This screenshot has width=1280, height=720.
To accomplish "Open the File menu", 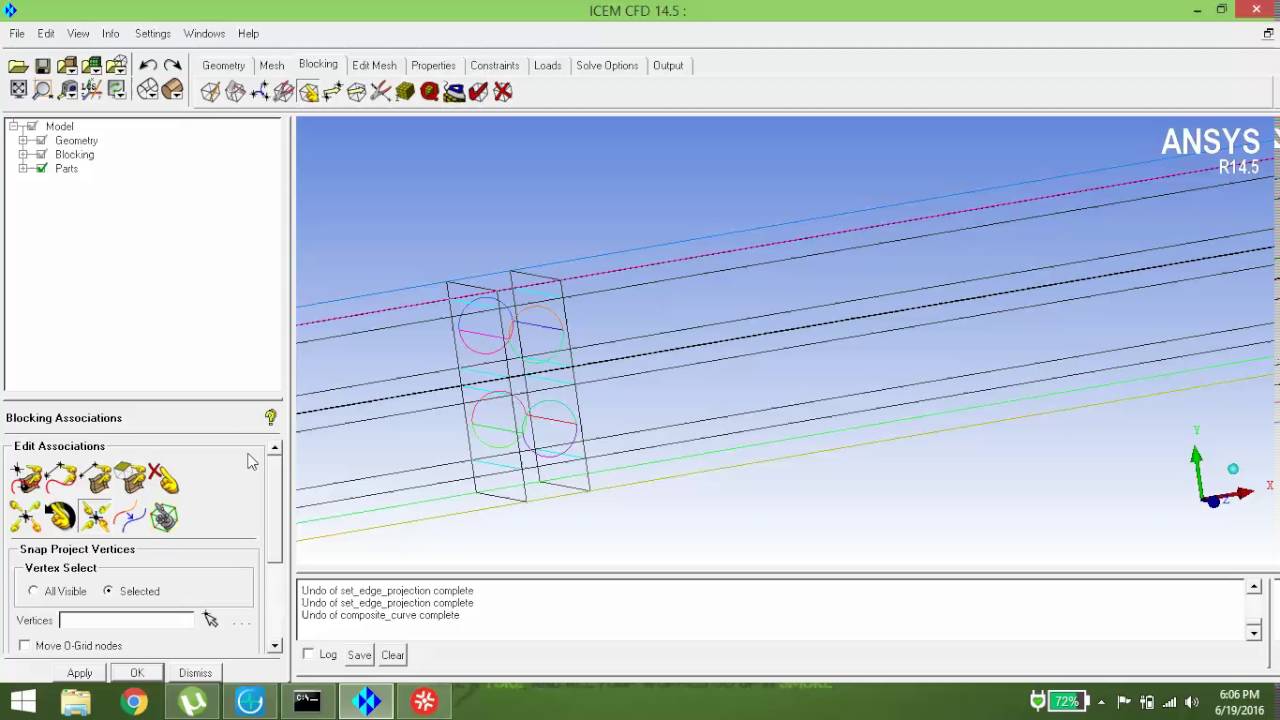I will [17, 33].
